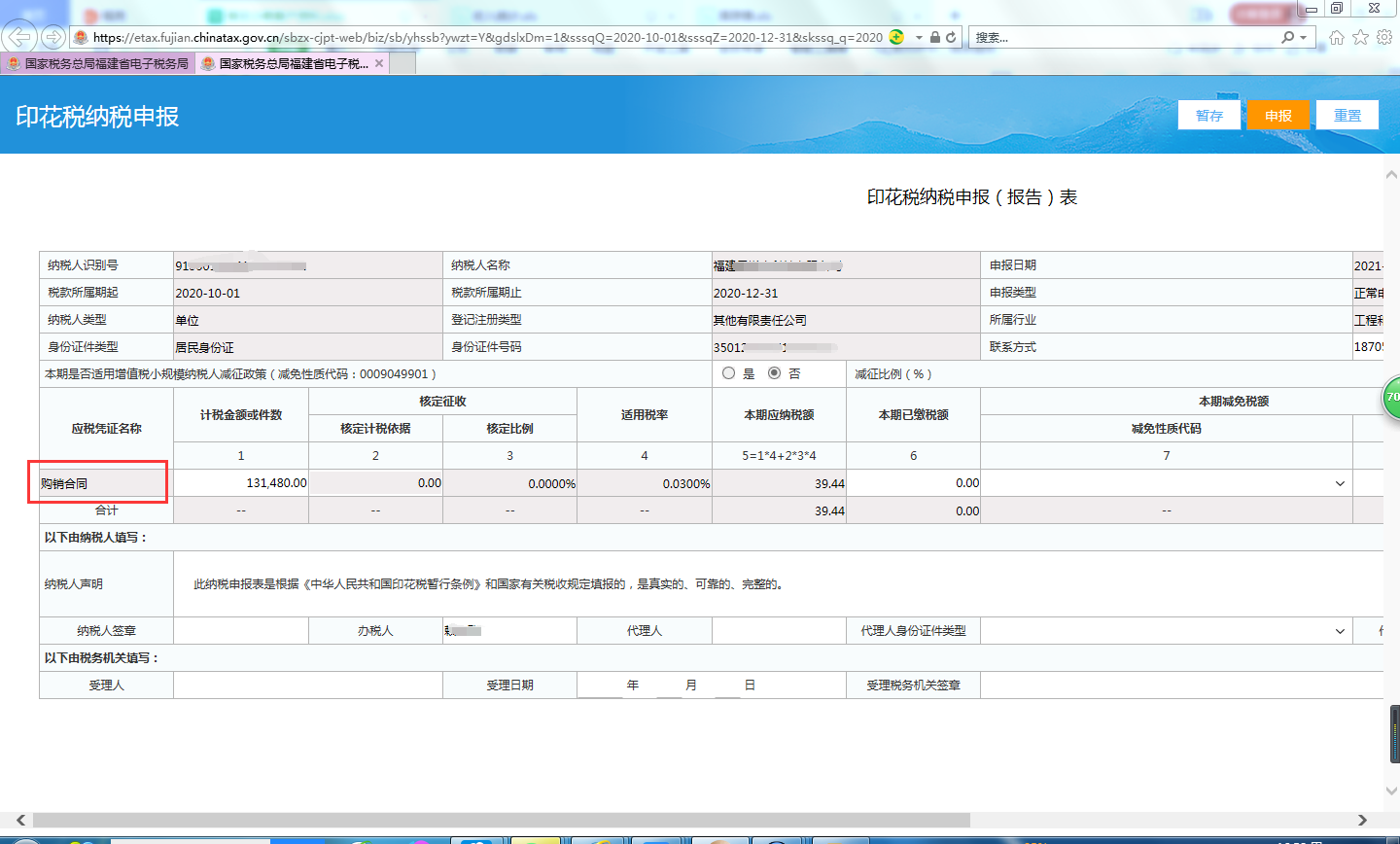
Task: Open the browser home page icon
Action: point(1337,38)
